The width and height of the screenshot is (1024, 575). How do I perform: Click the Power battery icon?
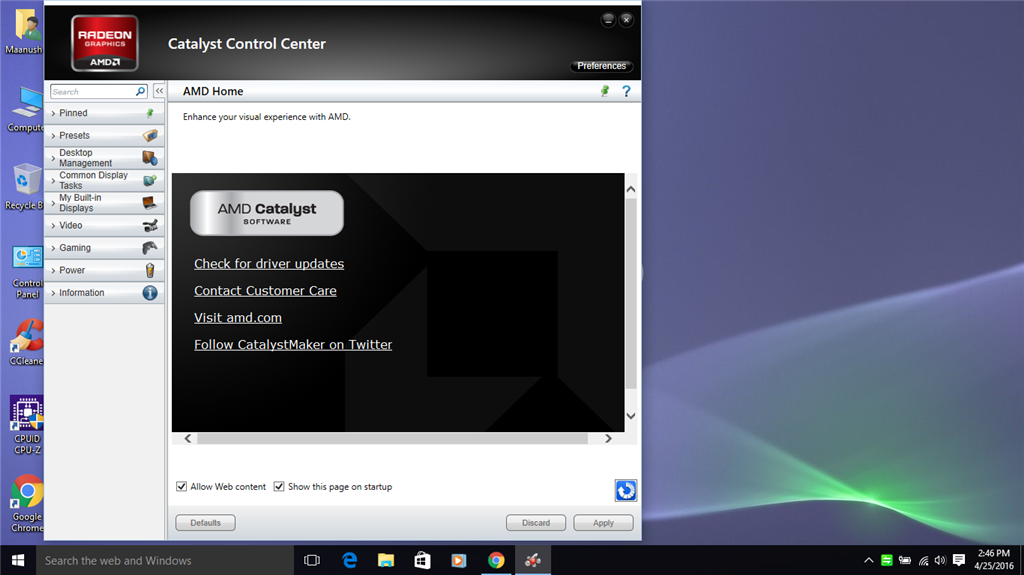150,270
